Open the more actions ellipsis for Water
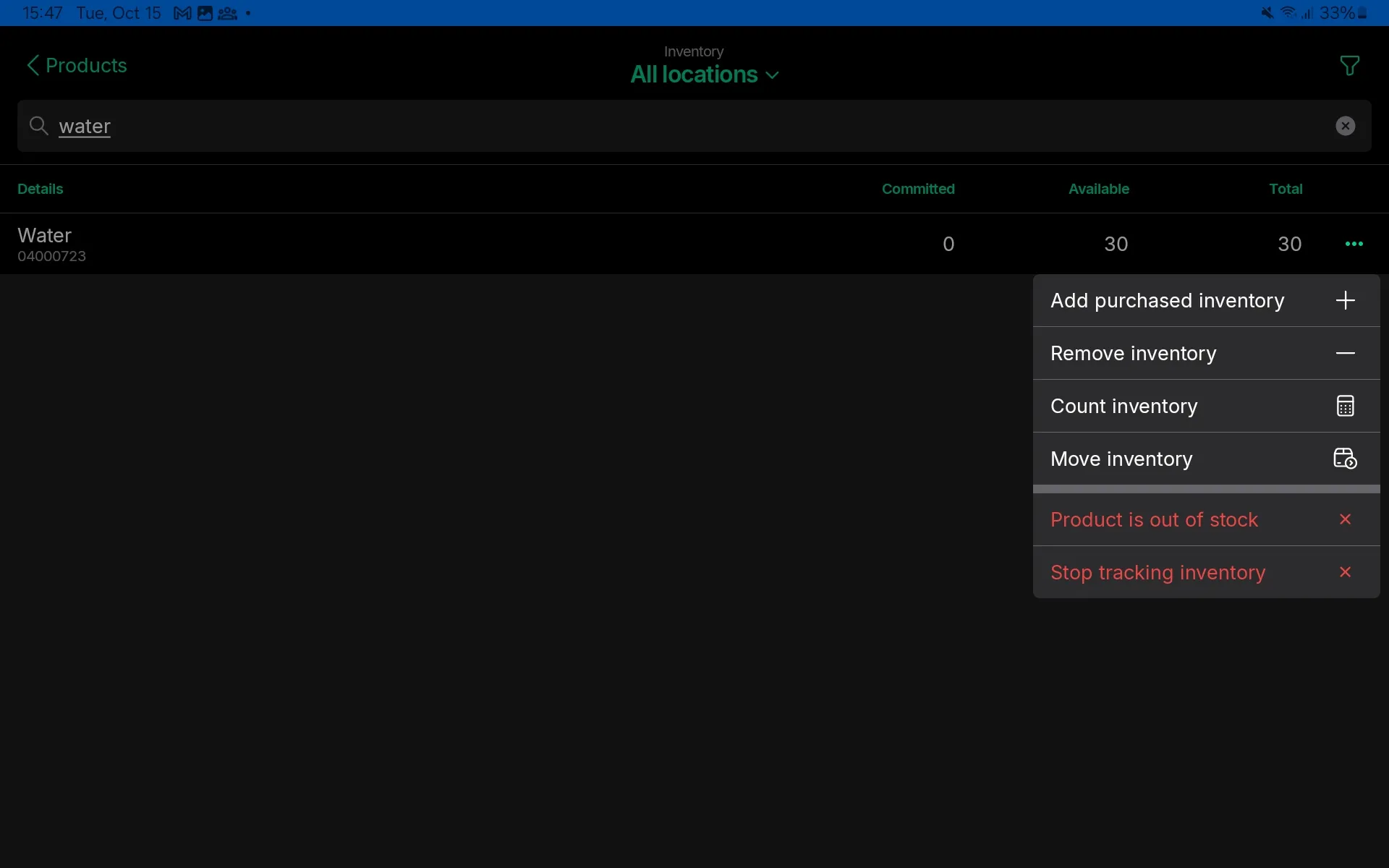Image resolution: width=1389 pixels, height=868 pixels. coord(1354,244)
